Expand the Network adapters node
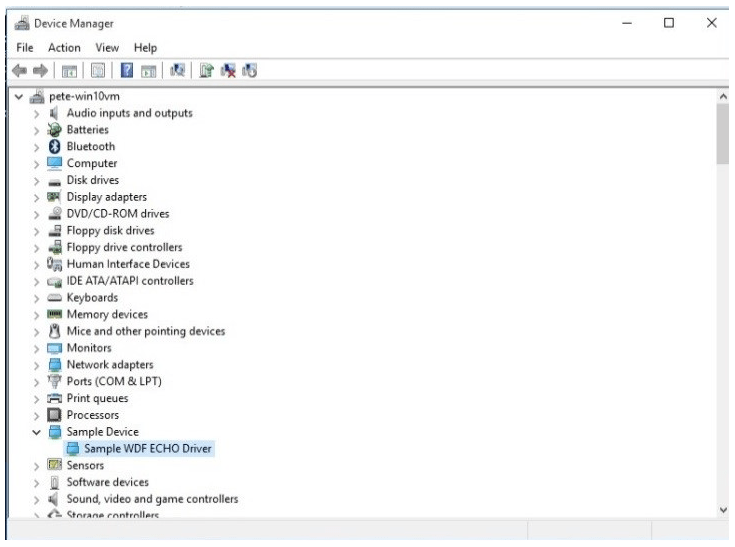735x547 pixels. [38, 365]
